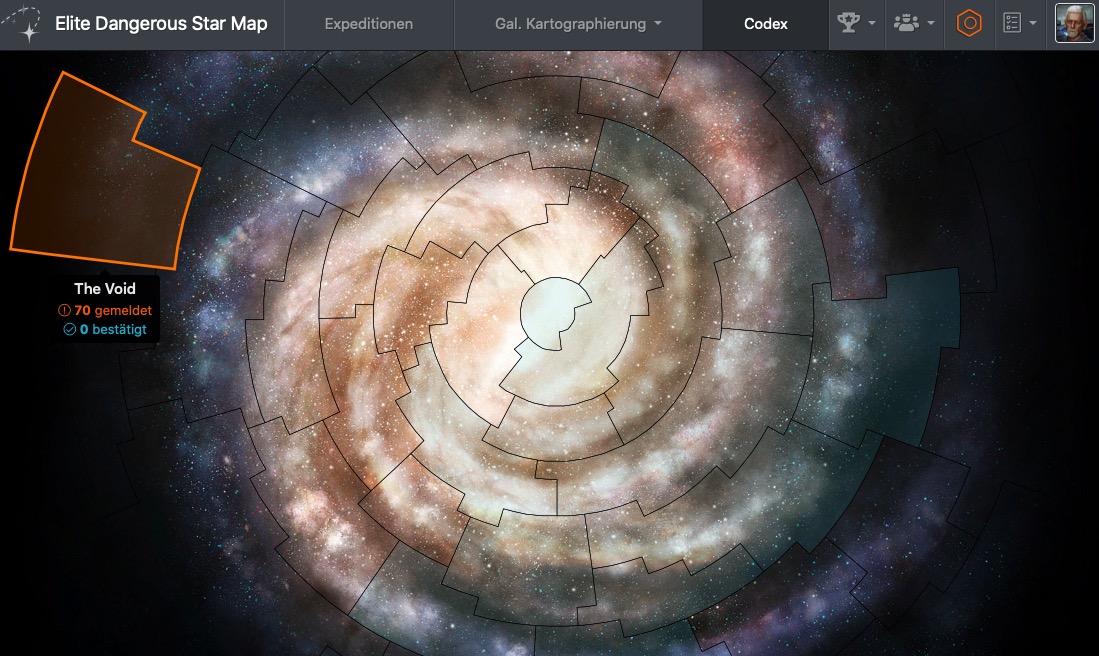The height and width of the screenshot is (656, 1099).
Task: Open the Expeditionen menu item
Action: 369,24
